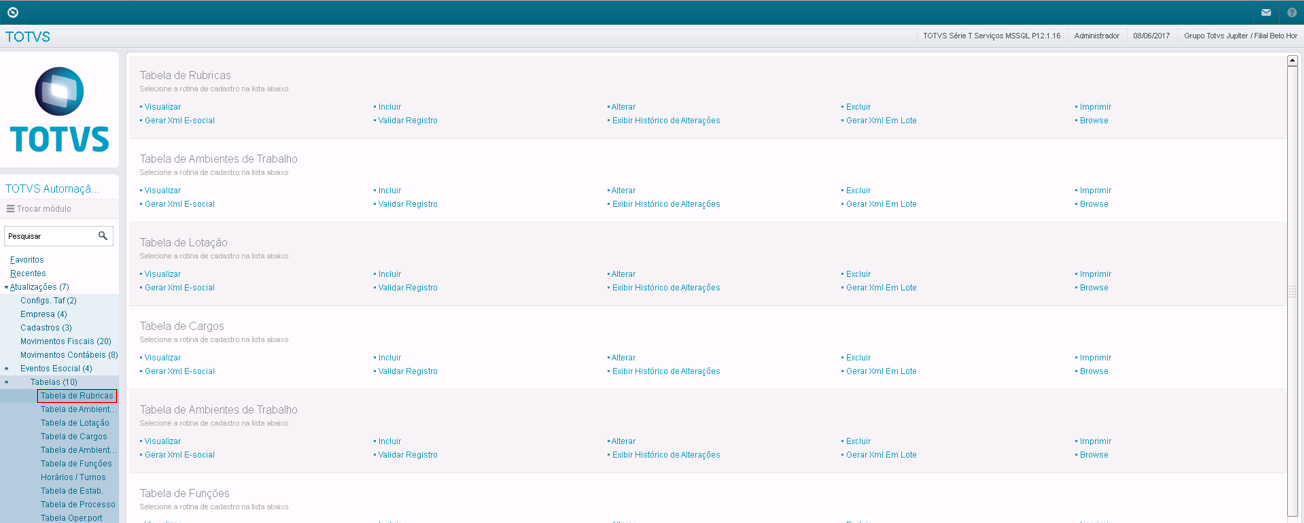Click Gerar Xml Em Lote for Cargos

point(881,372)
